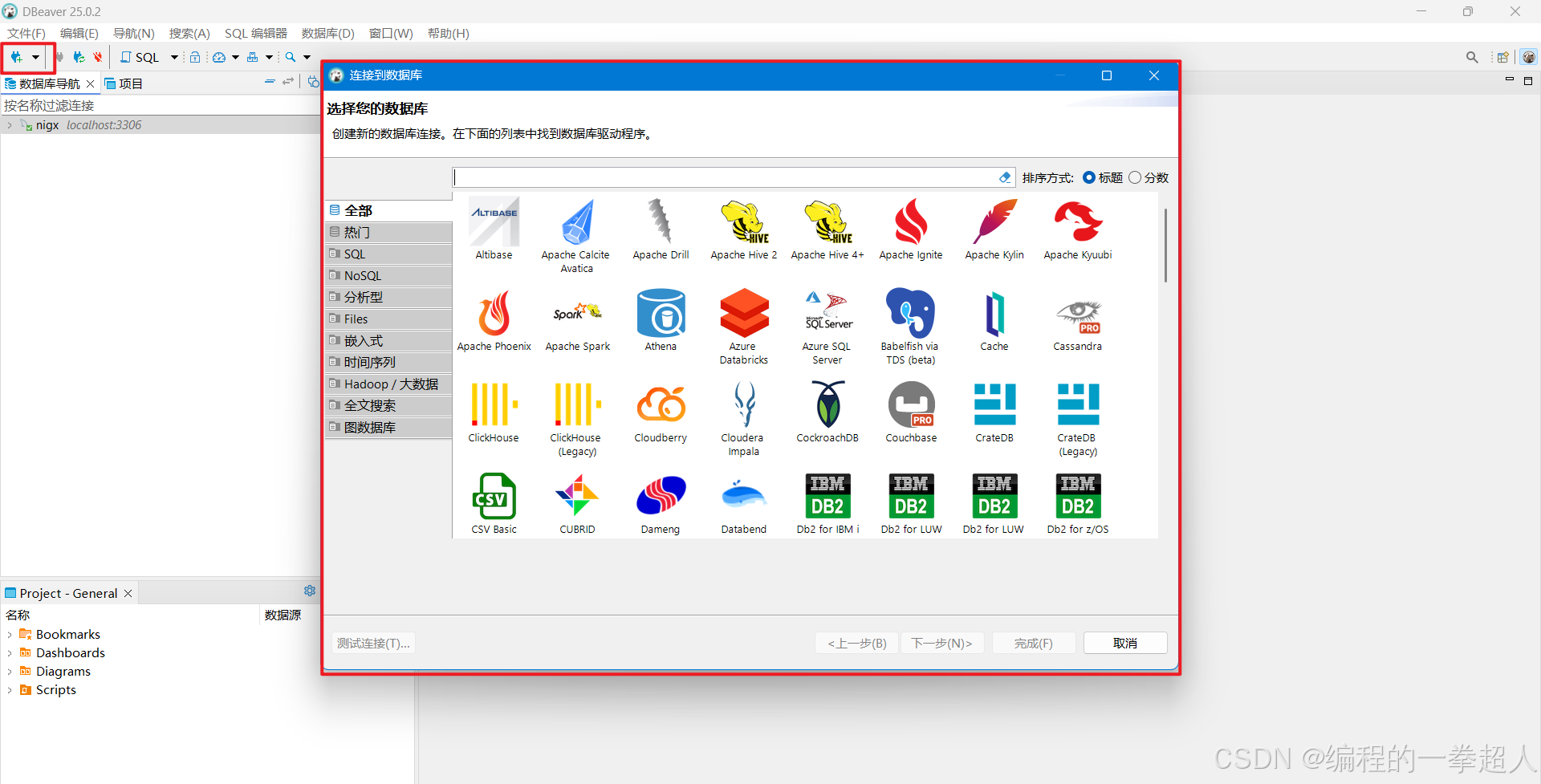Choose the Dameng driver icon

click(661, 496)
